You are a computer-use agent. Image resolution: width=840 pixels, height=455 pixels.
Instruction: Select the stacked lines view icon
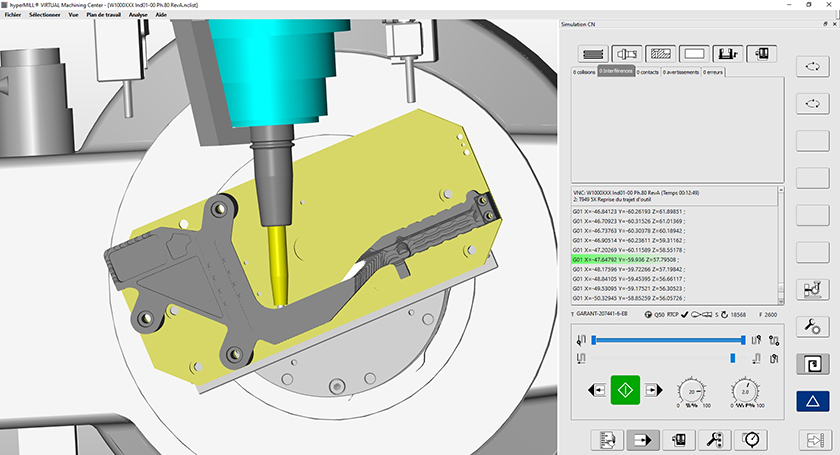tap(595, 53)
